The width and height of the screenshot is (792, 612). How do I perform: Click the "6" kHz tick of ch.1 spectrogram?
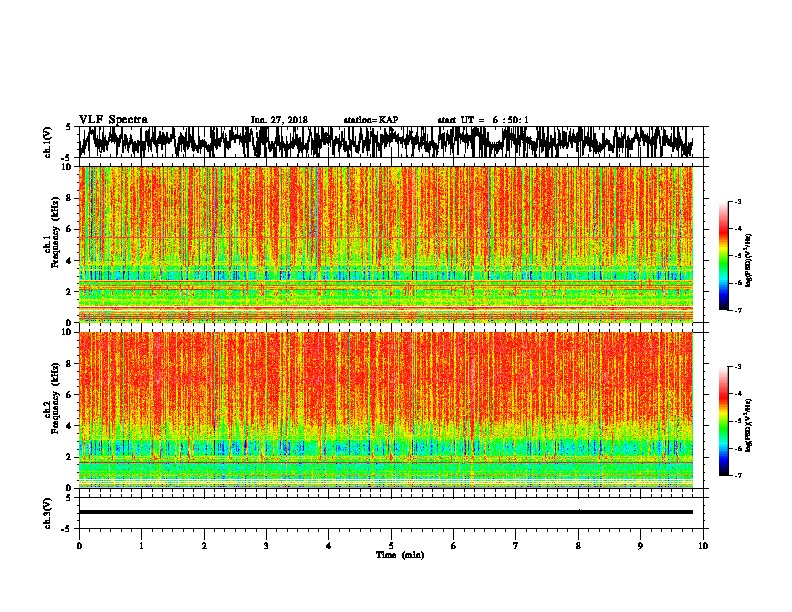click(x=70, y=230)
